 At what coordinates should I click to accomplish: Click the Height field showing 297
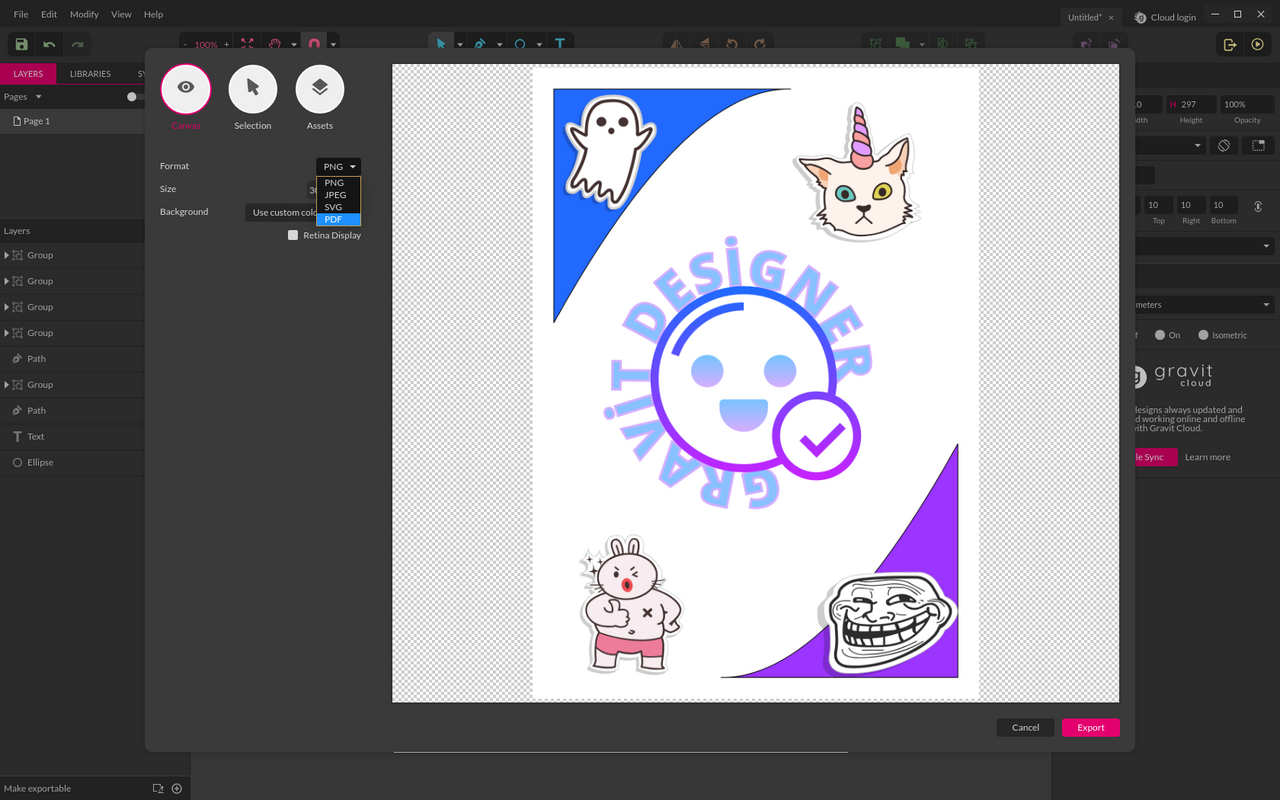[x=1190, y=104]
